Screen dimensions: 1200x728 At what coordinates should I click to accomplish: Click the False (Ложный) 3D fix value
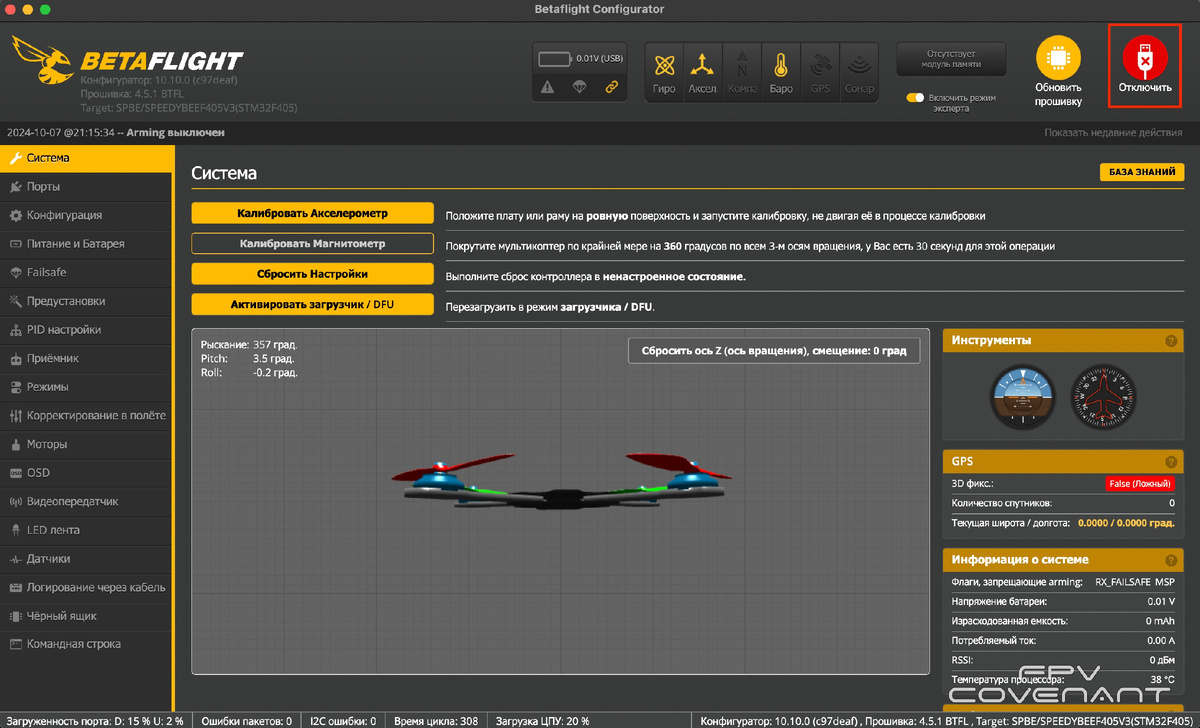coord(1140,483)
